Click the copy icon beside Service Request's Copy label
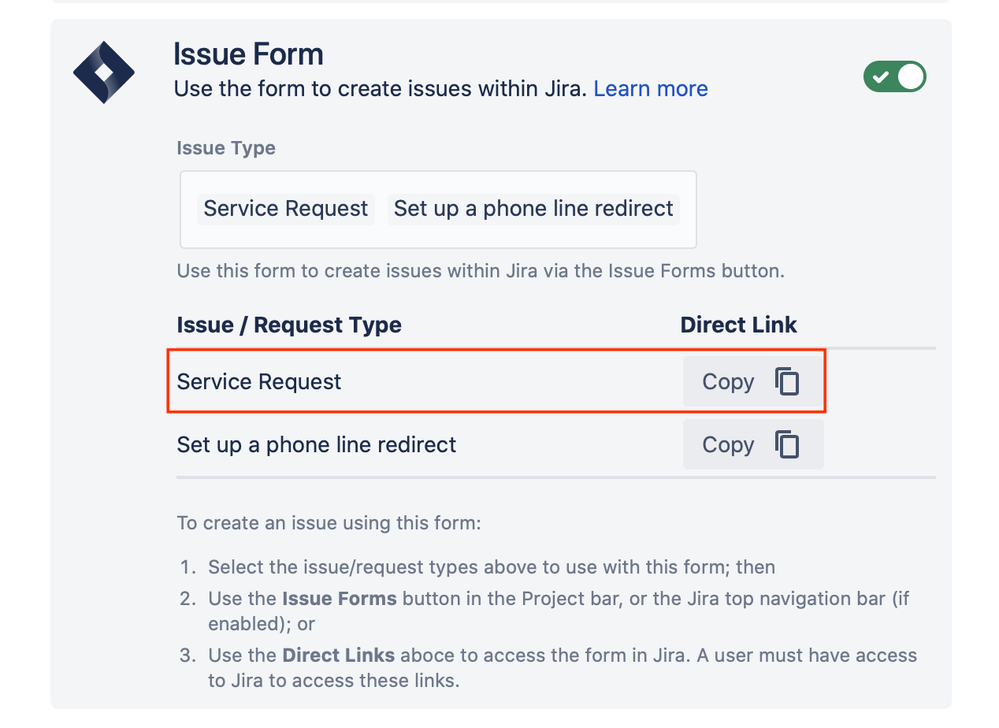This screenshot has height=728, width=999. [x=786, y=381]
